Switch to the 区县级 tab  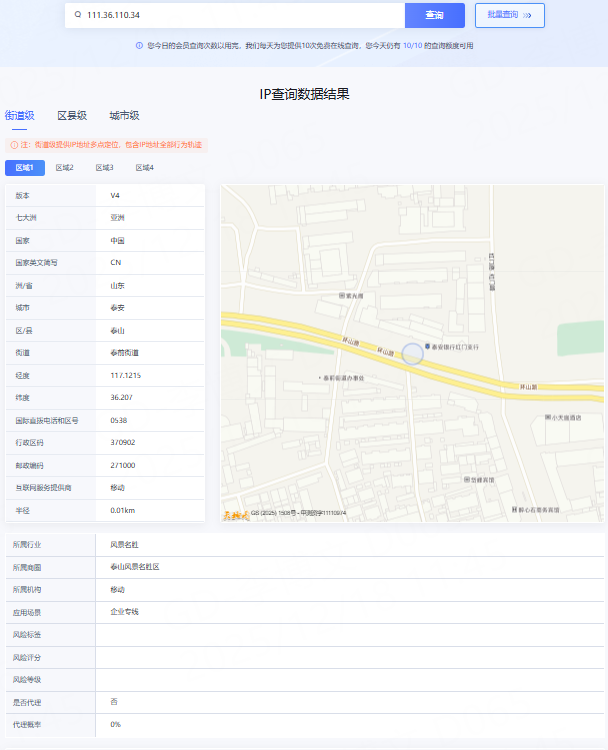tap(72, 116)
